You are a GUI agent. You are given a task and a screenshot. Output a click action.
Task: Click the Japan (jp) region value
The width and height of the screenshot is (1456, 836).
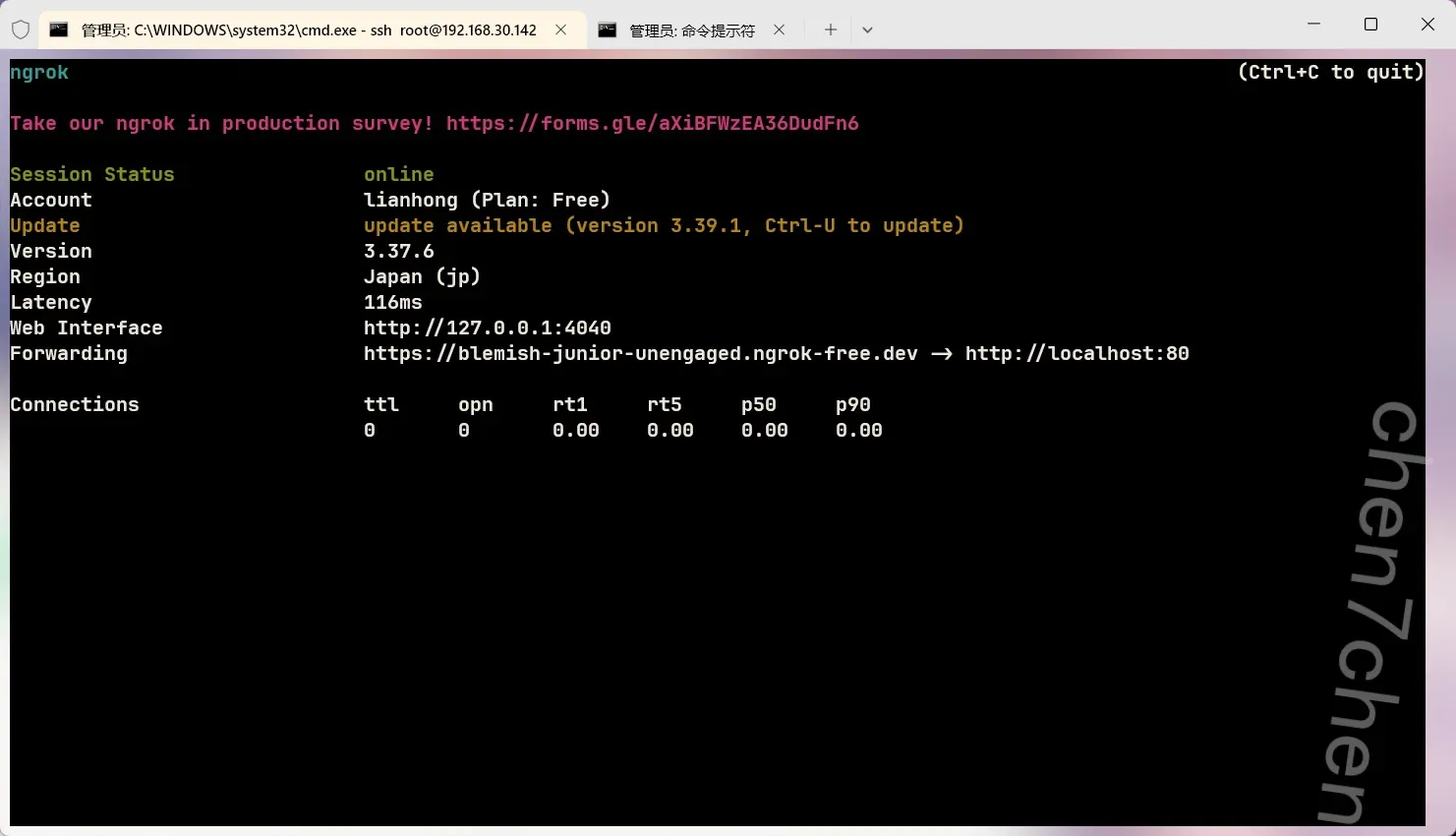coord(423,276)
